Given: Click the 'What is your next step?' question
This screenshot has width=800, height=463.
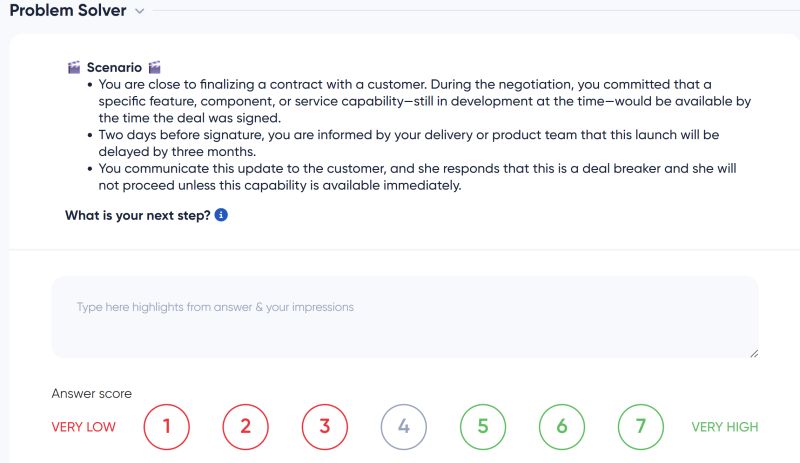Looking at the screenshot, I should (x=137, y=215).
